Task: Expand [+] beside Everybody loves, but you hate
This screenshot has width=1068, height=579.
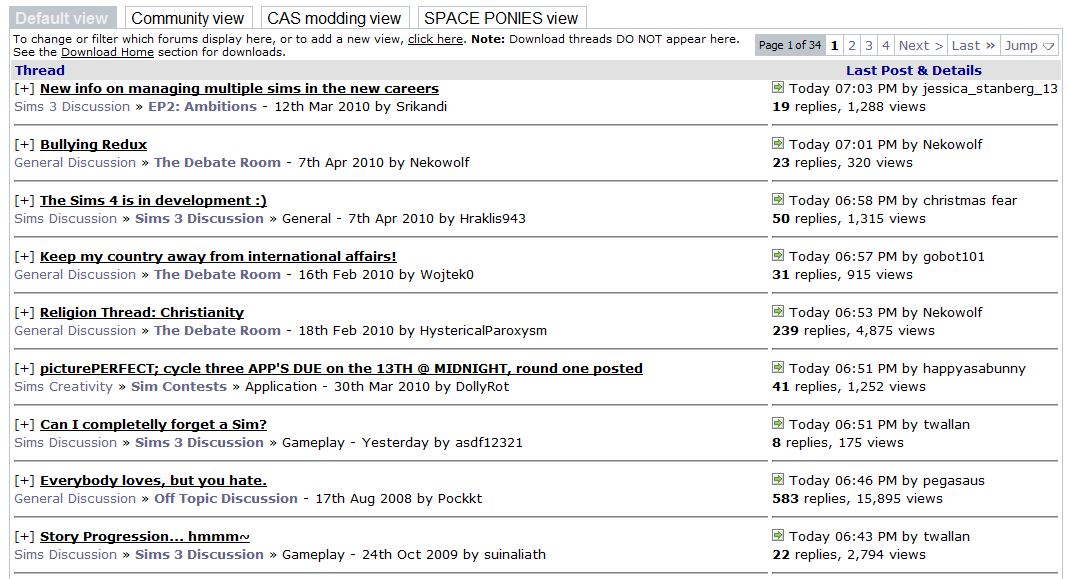Action: 25,480
